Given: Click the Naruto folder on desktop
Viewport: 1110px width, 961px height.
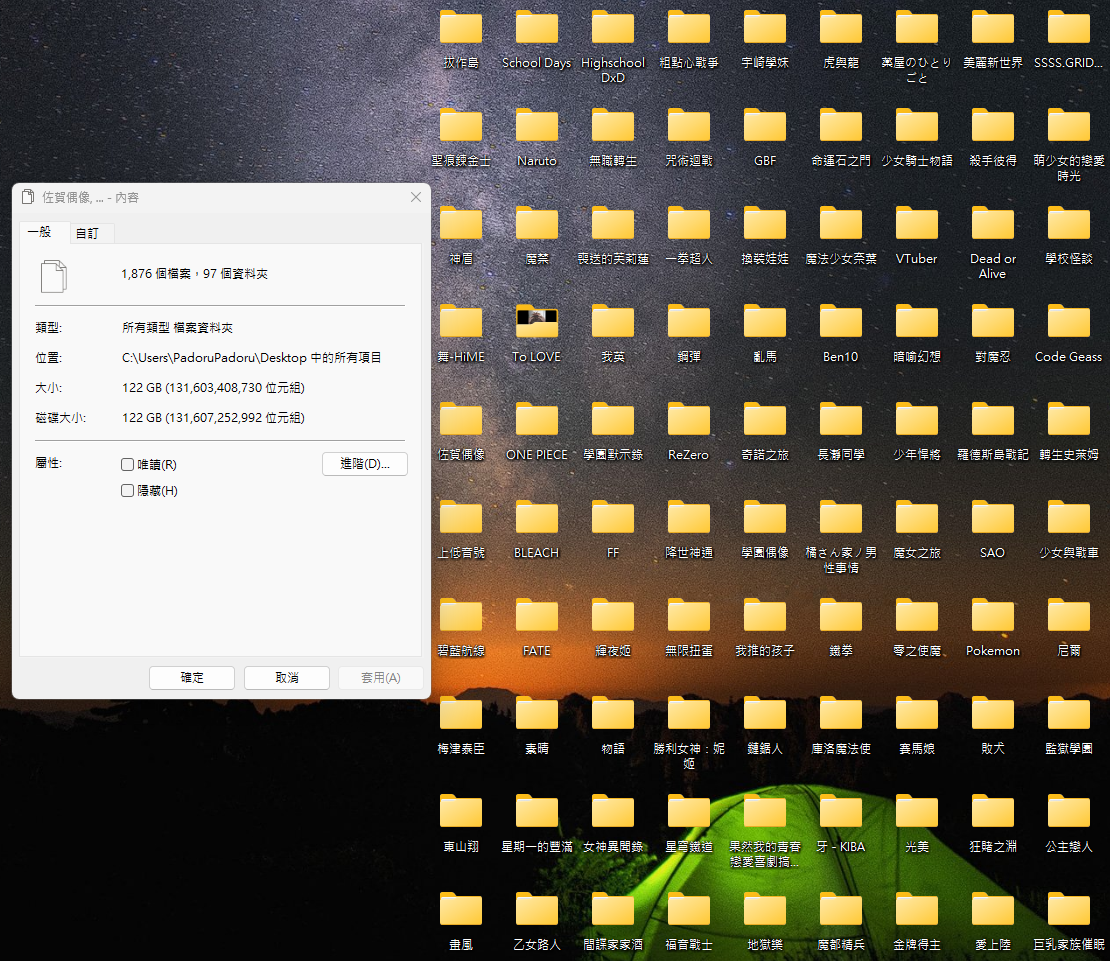Looking at the screenshot, I should click(536, 127).
